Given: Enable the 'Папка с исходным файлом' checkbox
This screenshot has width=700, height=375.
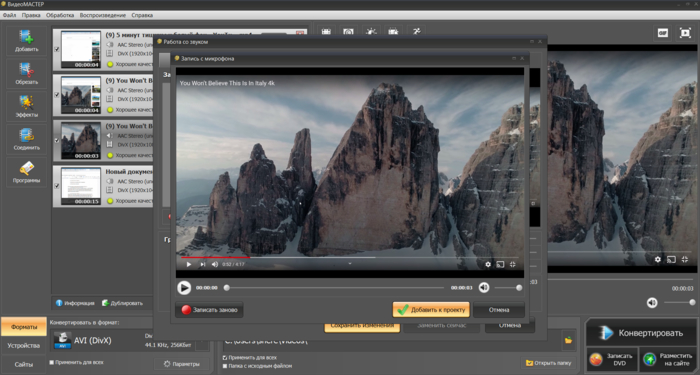Looking at the screenshot, I should tap(225, 366).
